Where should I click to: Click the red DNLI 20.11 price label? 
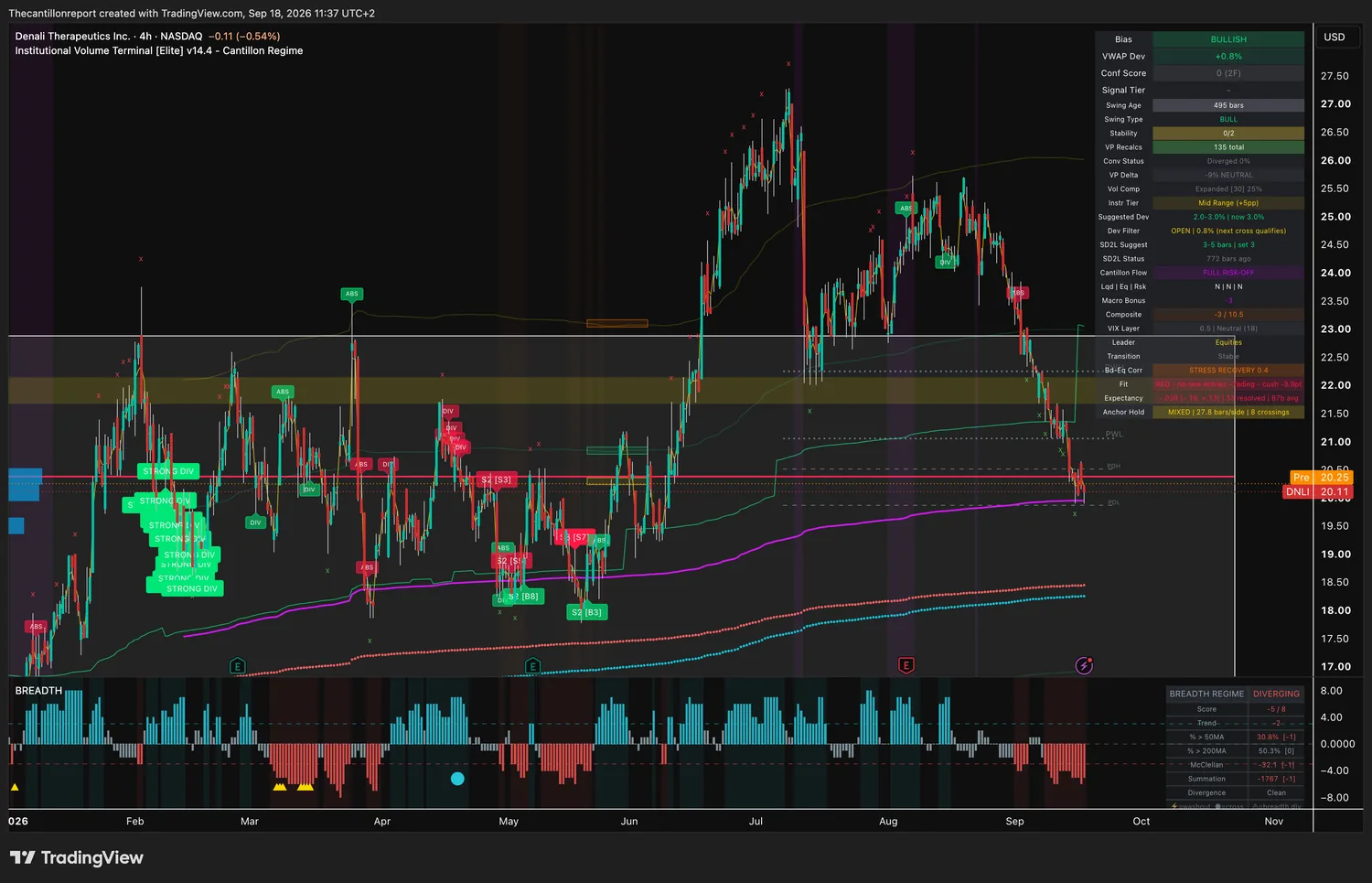click(1317, 491)
